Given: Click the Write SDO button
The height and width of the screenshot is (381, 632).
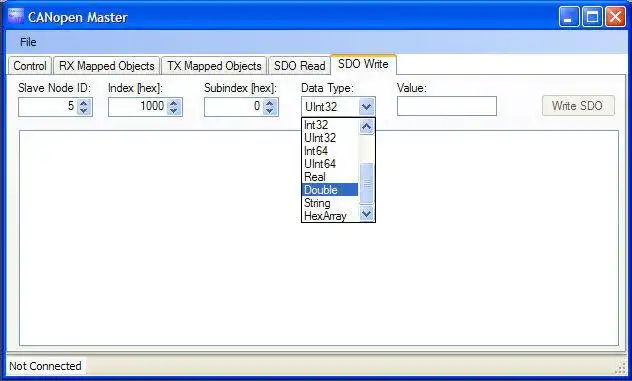Looking at the screenshot, I should pyautogui.click(x=578, y=106).
